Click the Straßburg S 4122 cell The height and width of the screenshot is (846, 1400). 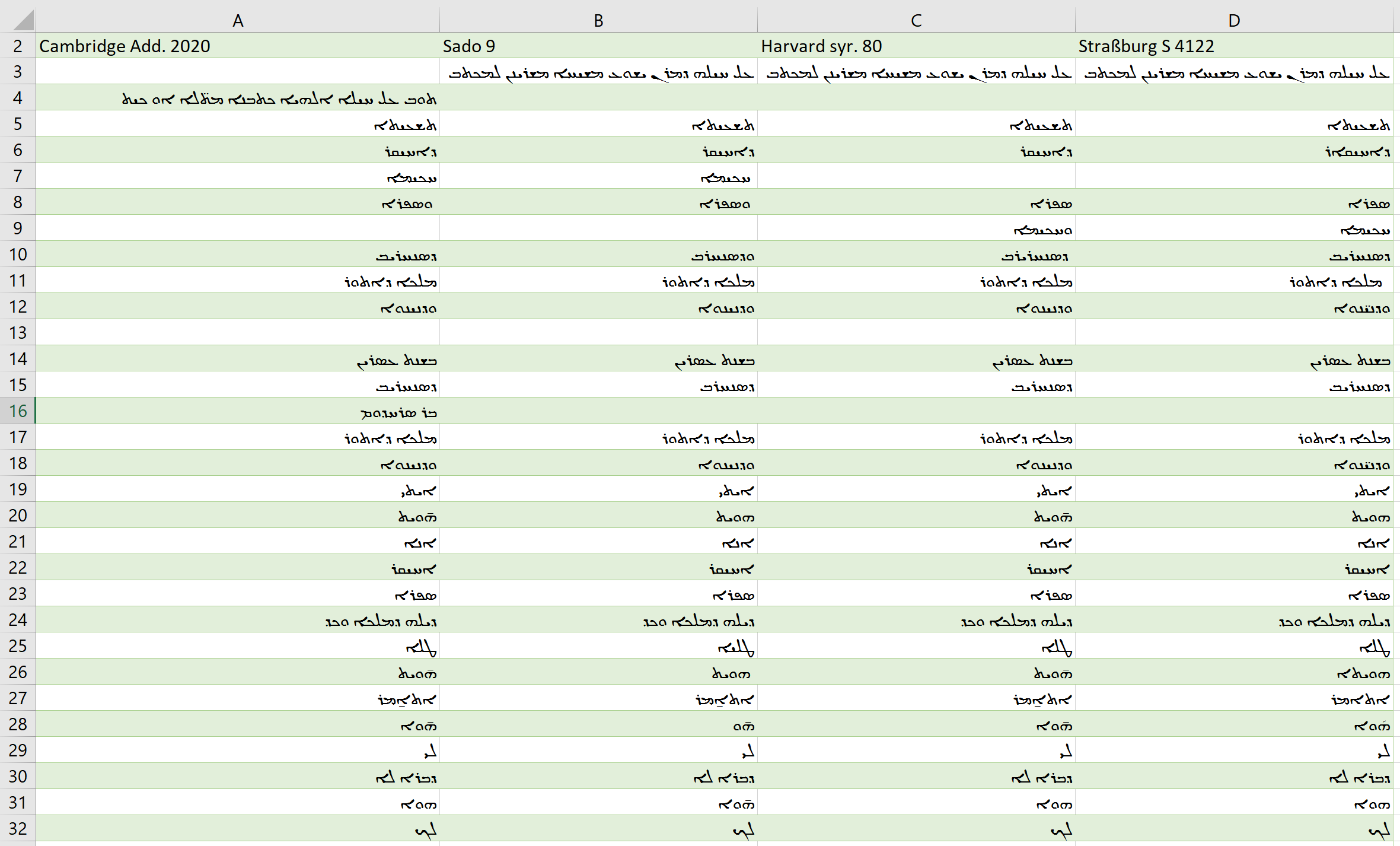[1146, 46]
